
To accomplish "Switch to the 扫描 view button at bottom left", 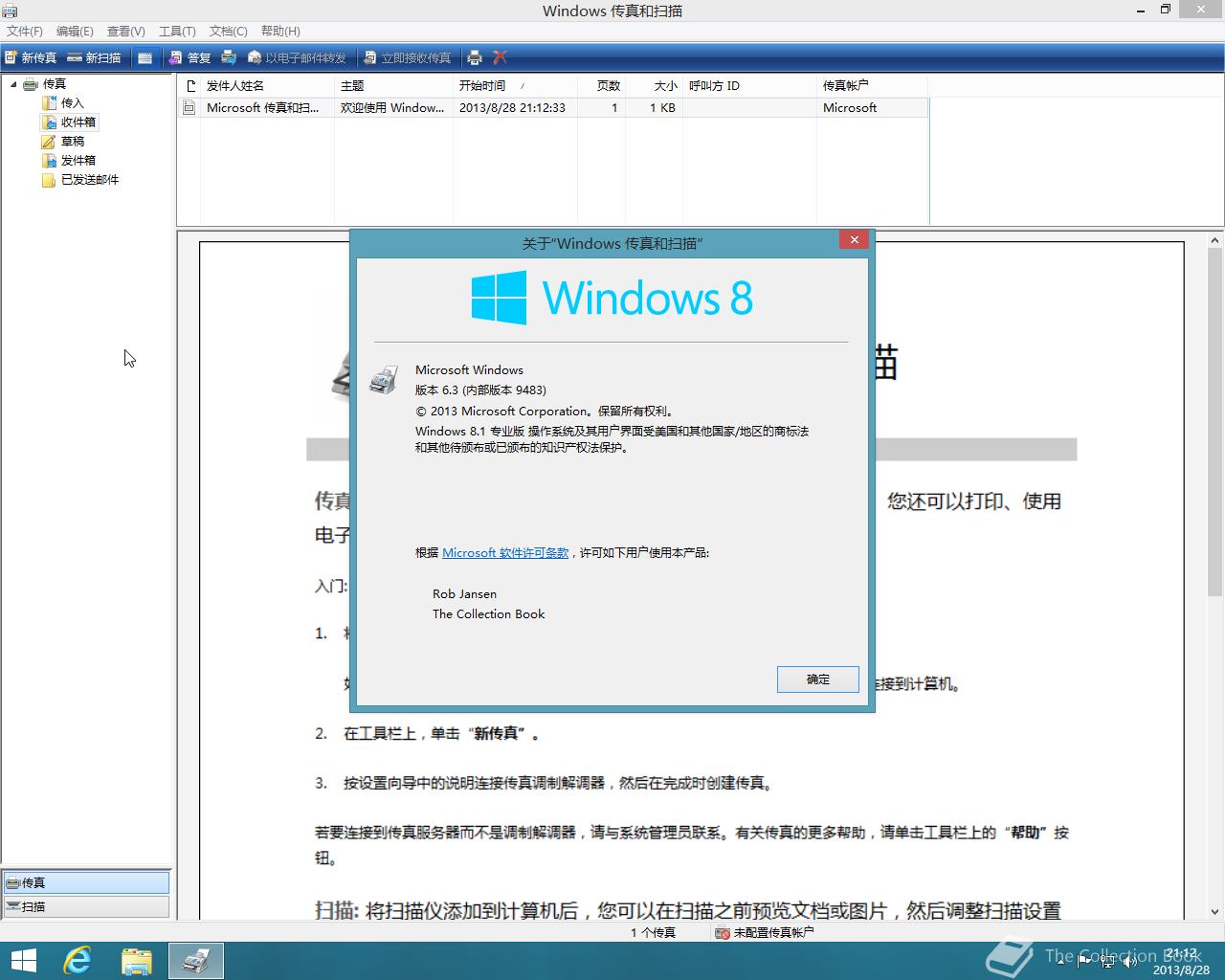I will coord(86,906).
